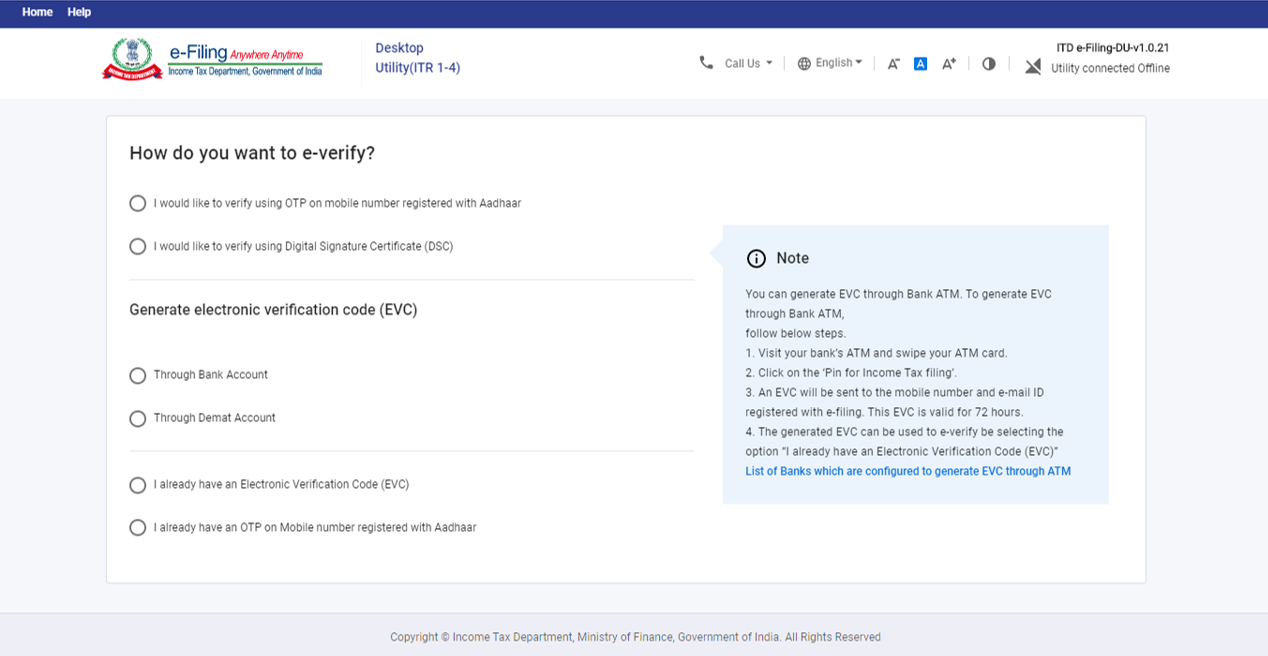Open the English language dropdown
1268x656 pixels.
[x=838, y=63]
